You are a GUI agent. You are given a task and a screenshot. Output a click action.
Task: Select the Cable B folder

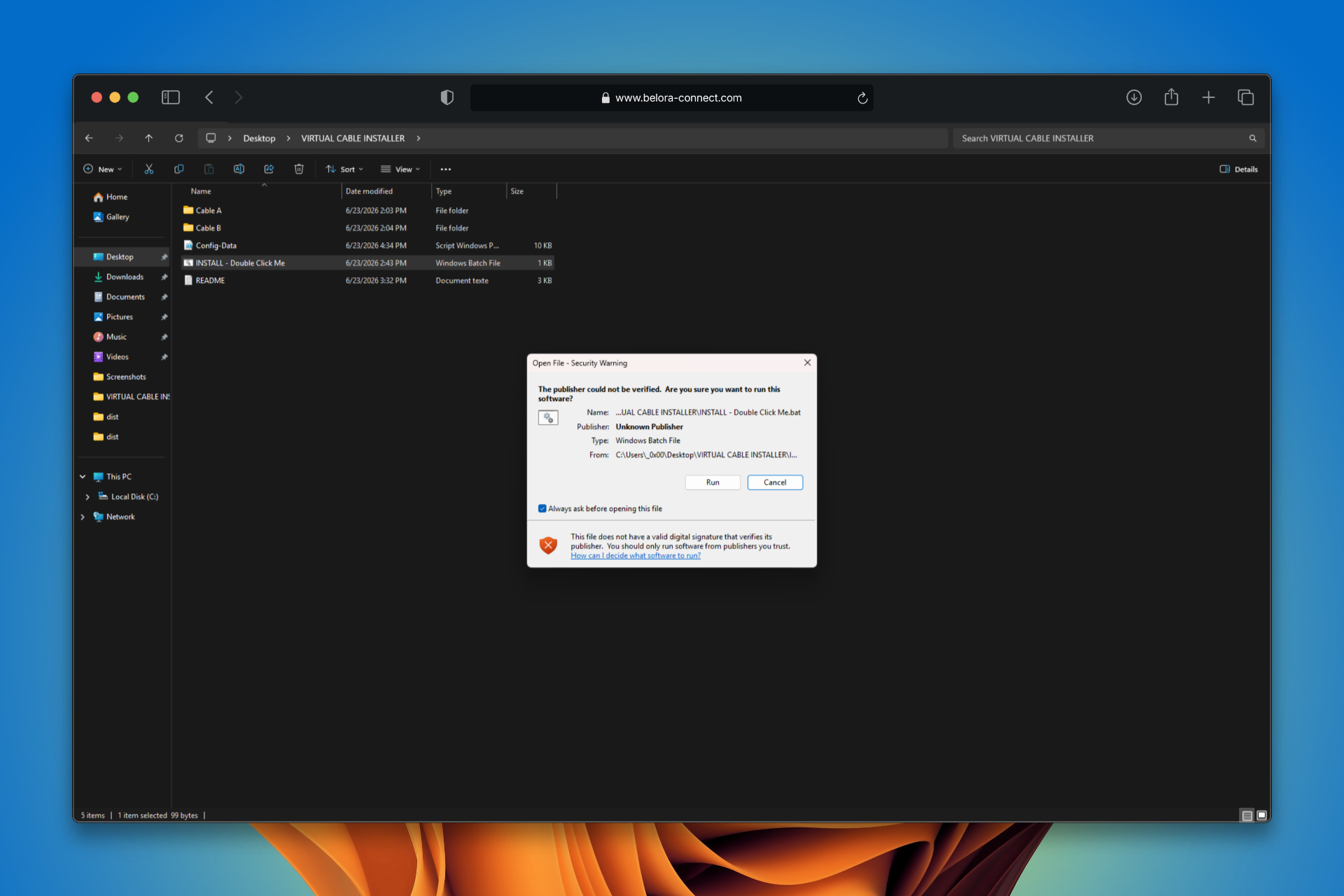(368, 228)
